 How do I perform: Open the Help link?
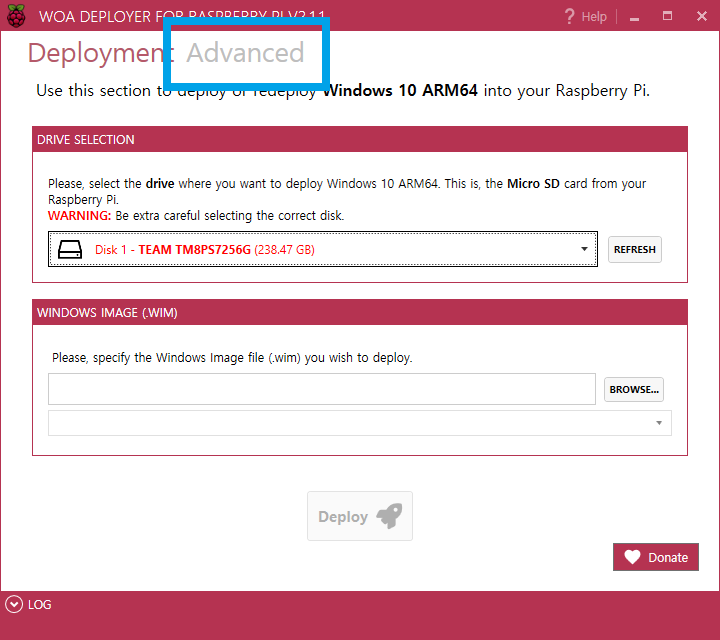click(x=594, y=17)
